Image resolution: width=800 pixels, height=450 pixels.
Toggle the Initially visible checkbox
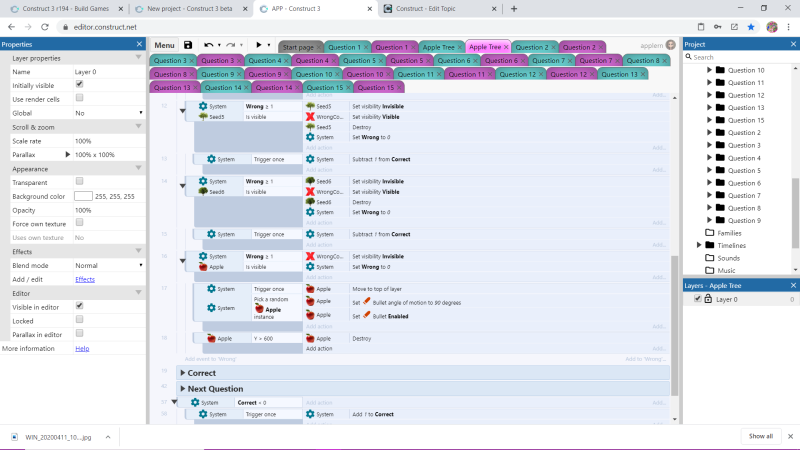[79, 84]
